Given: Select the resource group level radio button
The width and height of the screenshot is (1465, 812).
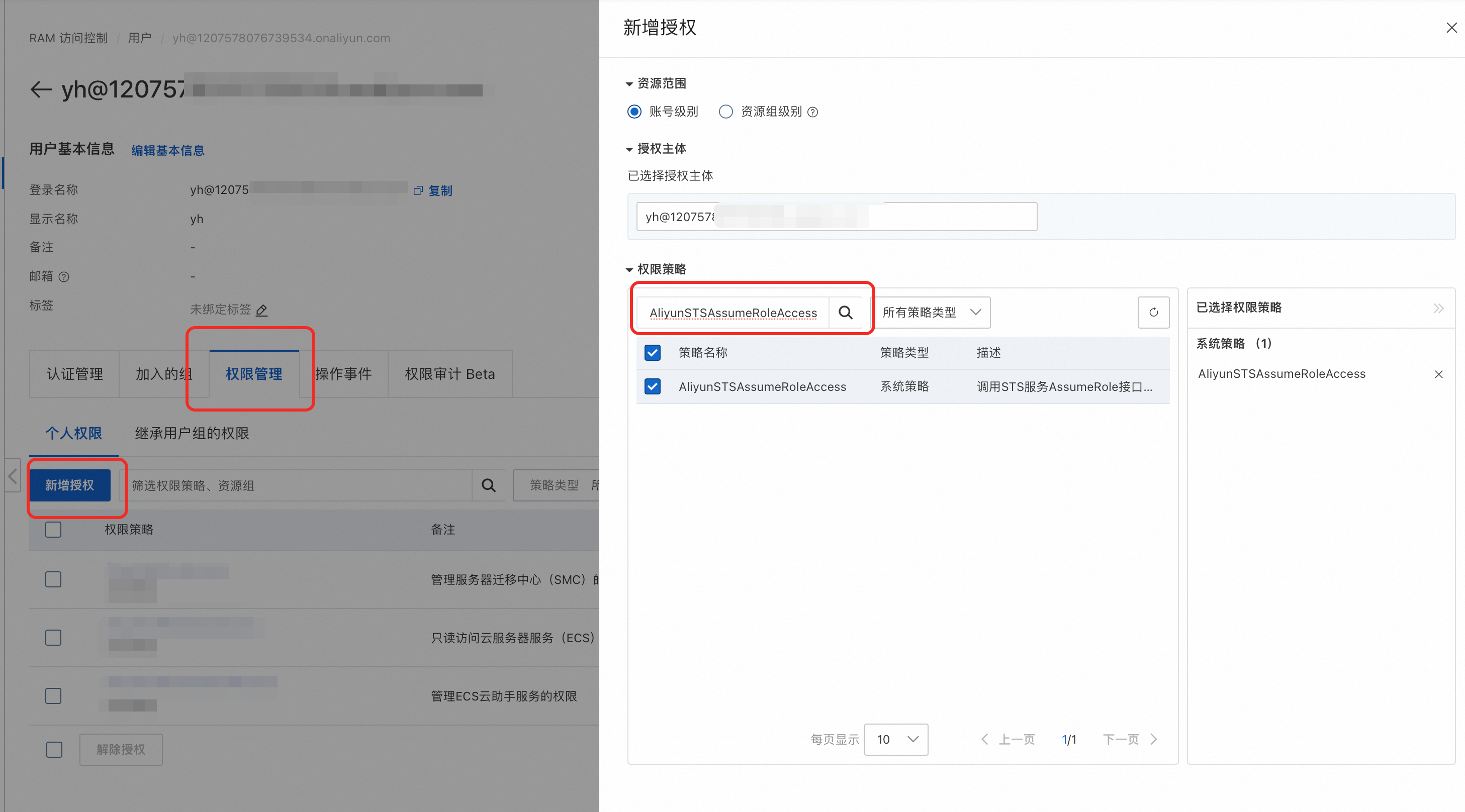Looking at the screenshot, I should point(725,112).
